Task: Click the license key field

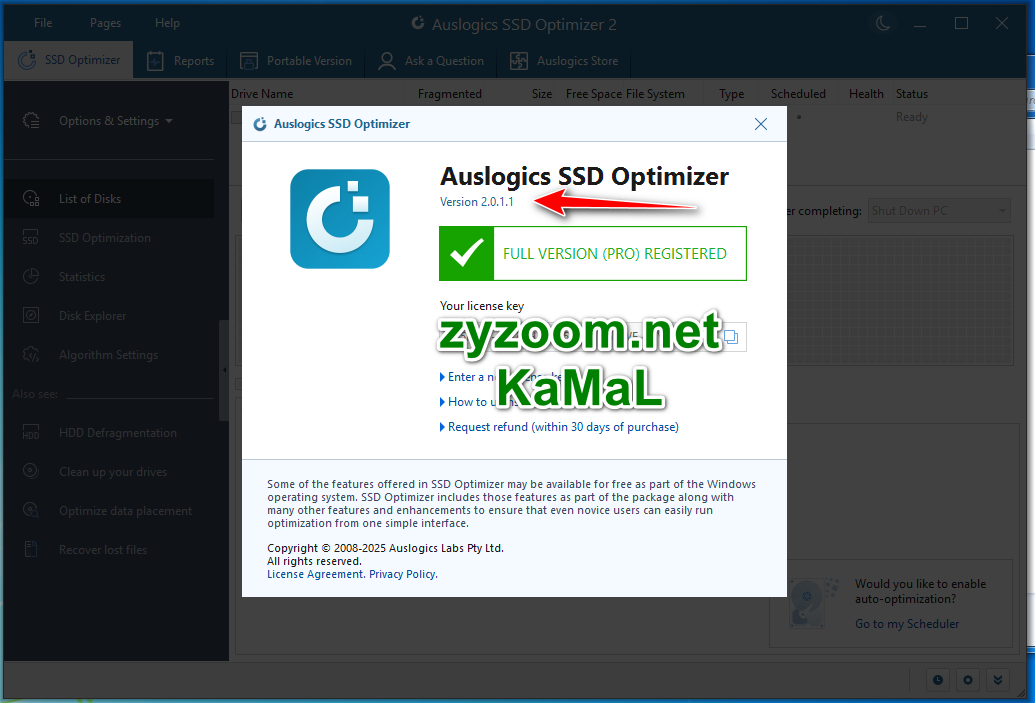Action: [593, 337]
